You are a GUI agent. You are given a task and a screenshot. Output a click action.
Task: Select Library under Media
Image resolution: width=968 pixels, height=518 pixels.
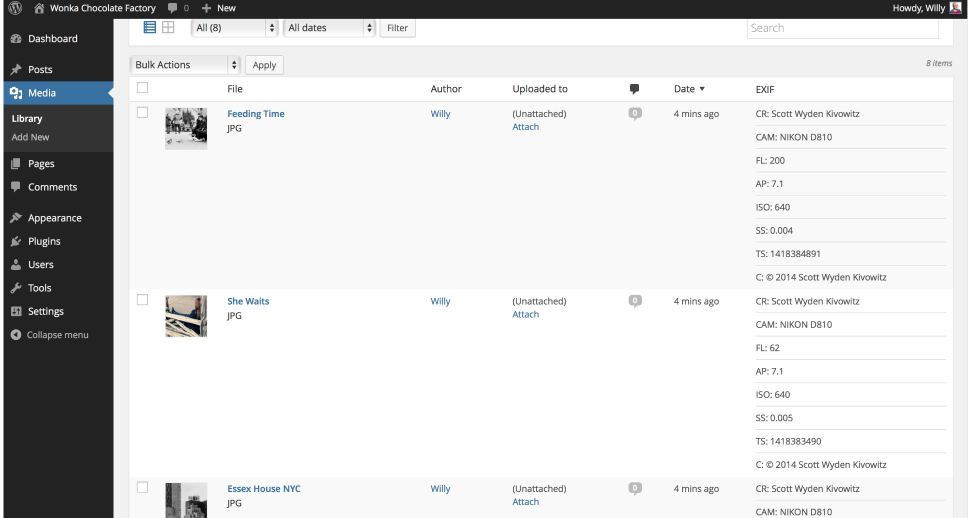click(27, 119)
